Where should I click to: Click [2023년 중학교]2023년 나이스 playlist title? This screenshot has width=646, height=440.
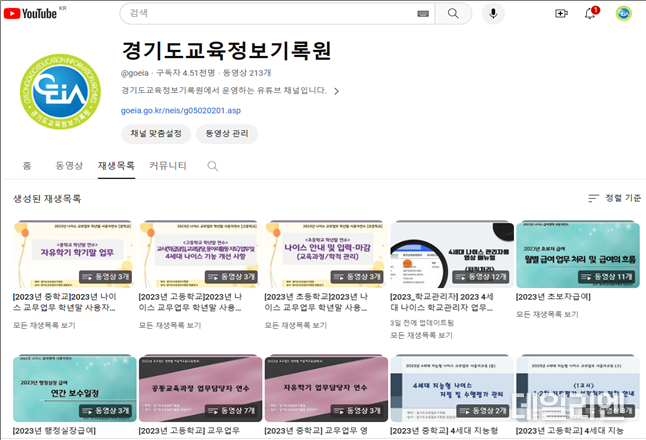pos(65,302)
